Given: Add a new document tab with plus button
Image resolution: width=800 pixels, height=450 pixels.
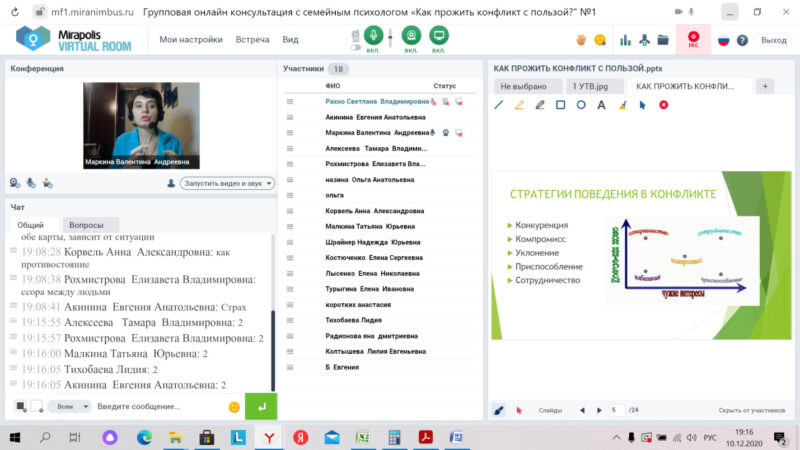Looking at the screenshot, I should click(765, 86).
